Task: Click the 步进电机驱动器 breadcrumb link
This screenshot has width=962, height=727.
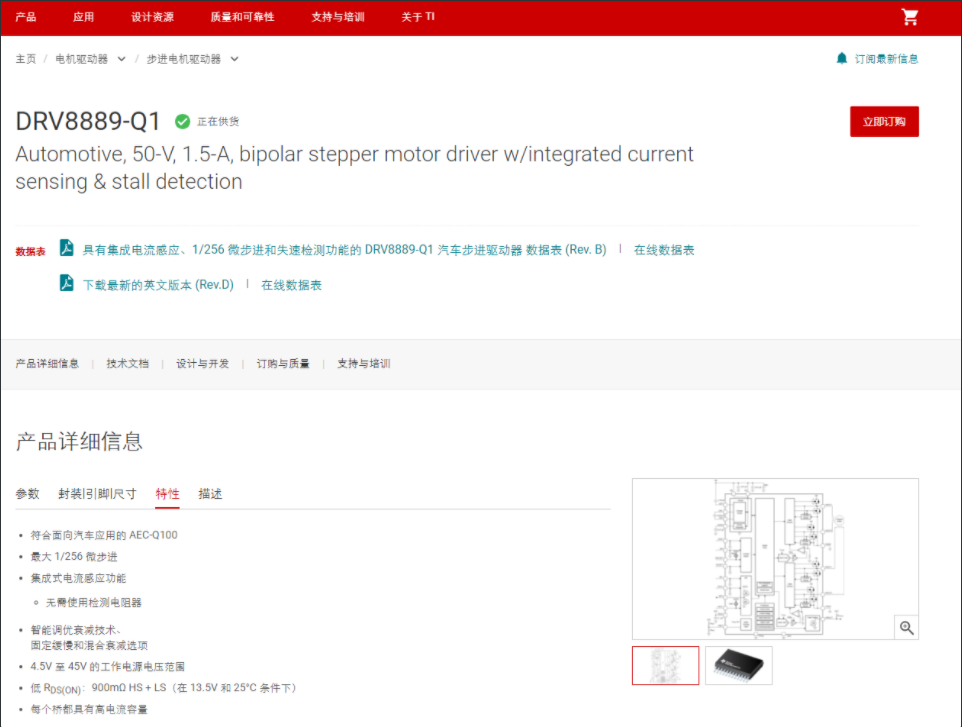Action: [183, 59]
